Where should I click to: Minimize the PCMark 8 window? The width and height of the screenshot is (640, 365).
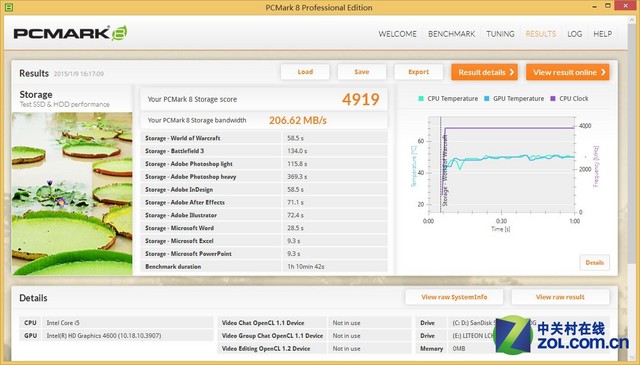tap(593, 6)
